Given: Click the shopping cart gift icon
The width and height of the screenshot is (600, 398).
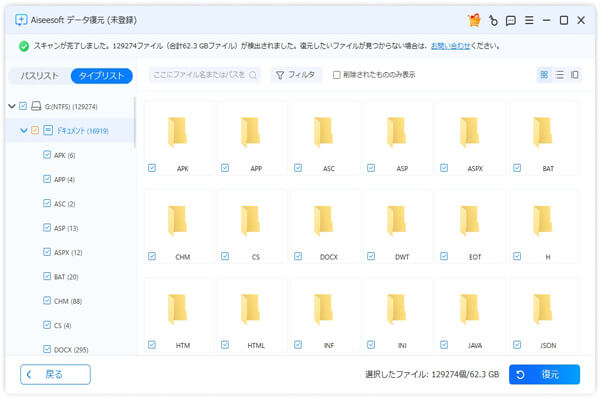Looking at the screenshot, I should click(474, 20).
